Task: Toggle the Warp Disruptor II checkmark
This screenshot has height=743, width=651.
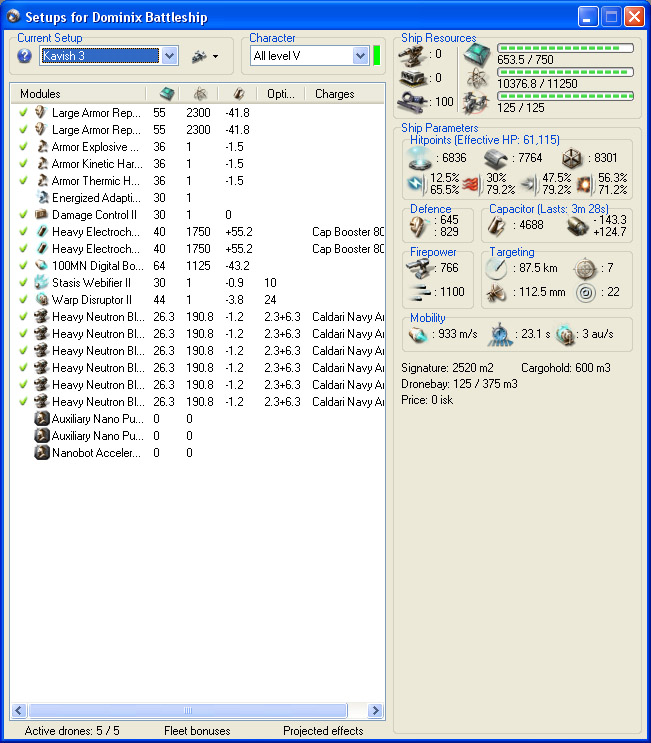Action: pyautogui.click(x=23, y=300)
